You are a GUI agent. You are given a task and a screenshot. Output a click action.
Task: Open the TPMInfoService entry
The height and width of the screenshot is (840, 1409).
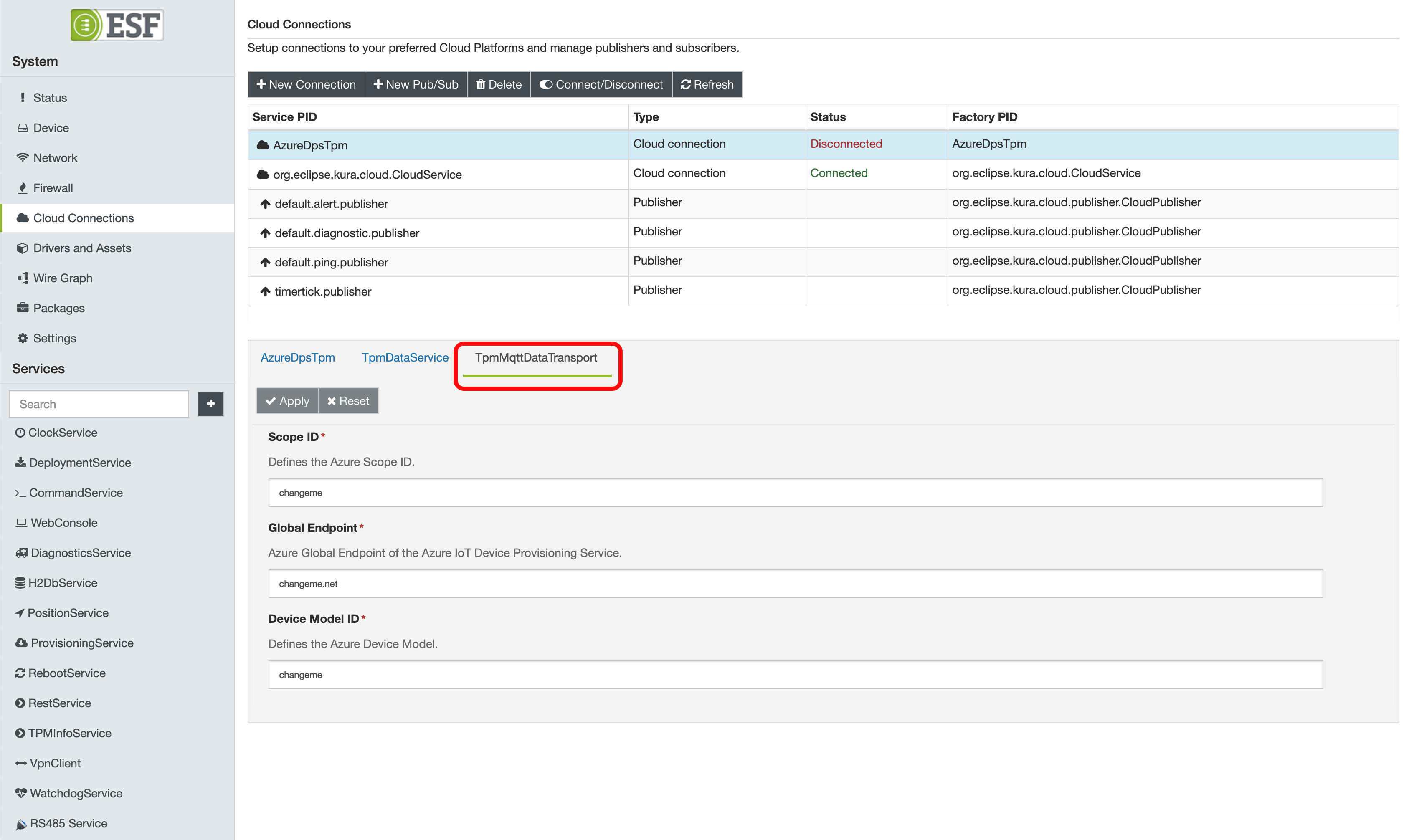[x=118, y=733]
